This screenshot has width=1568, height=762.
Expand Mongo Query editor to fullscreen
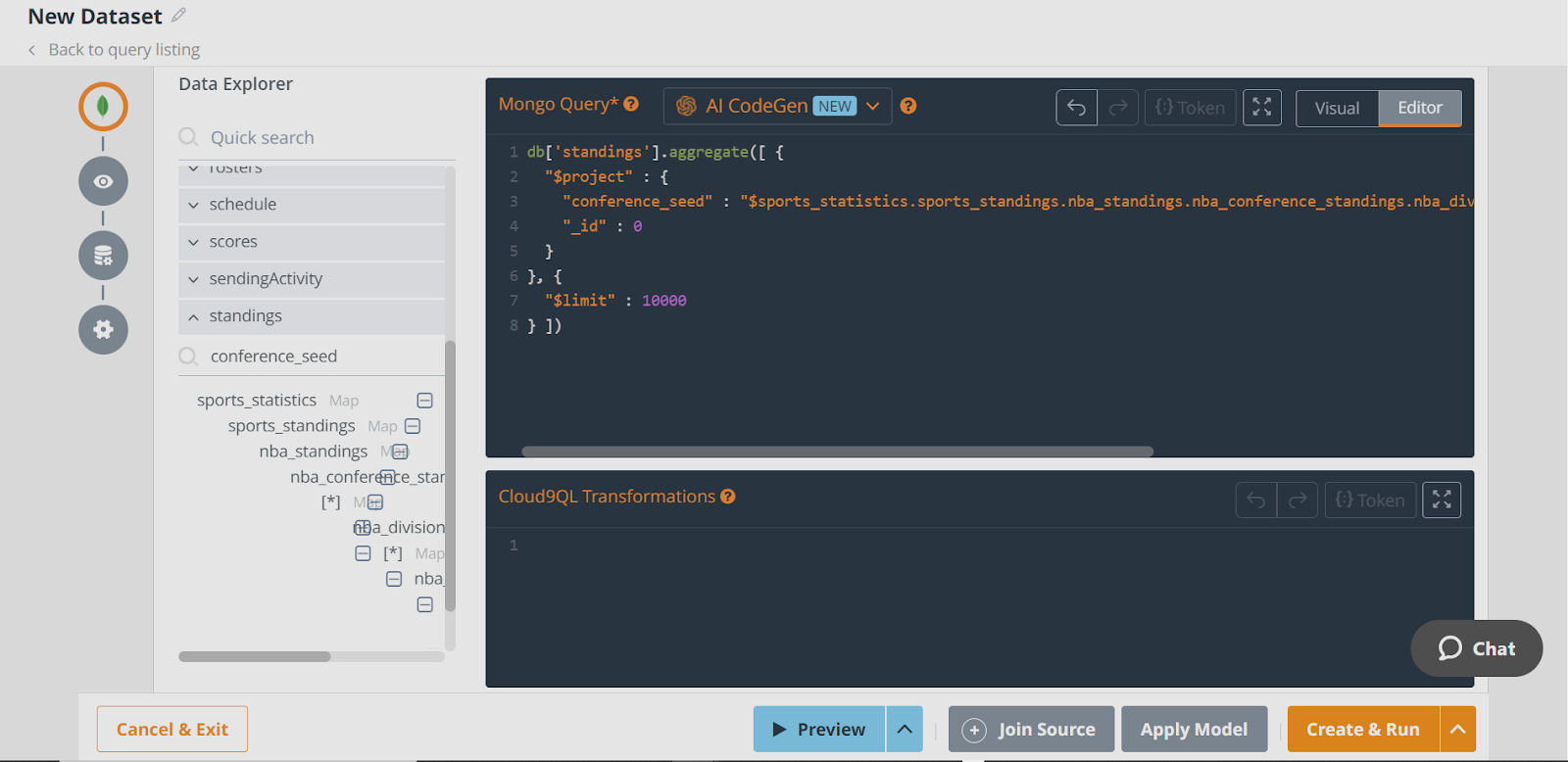point(1262,108)
